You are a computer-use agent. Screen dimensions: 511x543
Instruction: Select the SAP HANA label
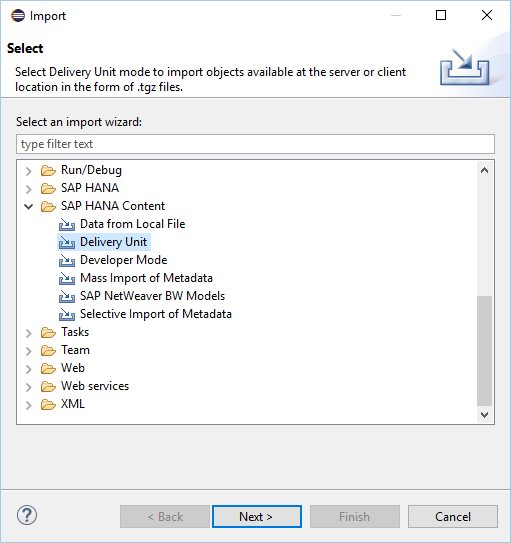tap(90, 188)
